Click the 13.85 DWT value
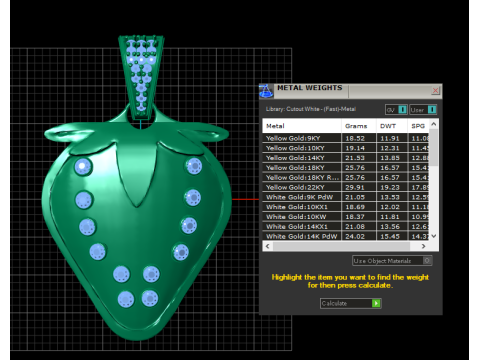 [x=390, y=158]
